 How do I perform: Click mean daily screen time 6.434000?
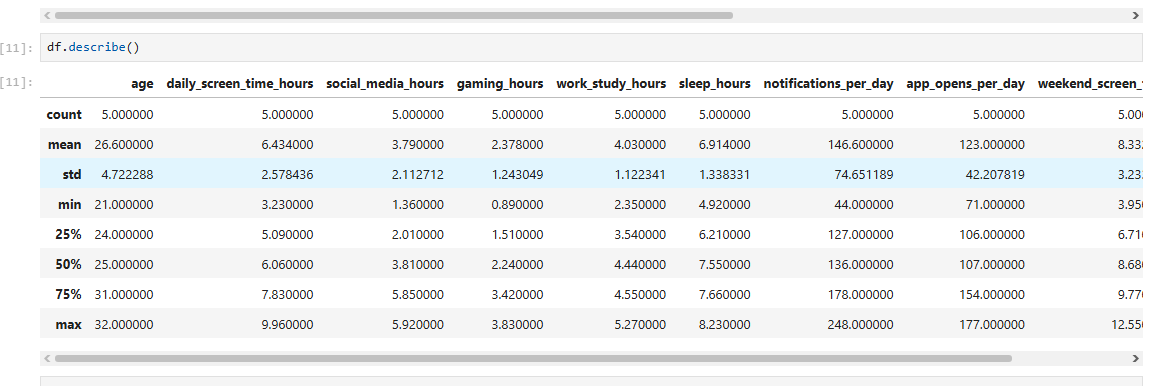tap(287, 145)
